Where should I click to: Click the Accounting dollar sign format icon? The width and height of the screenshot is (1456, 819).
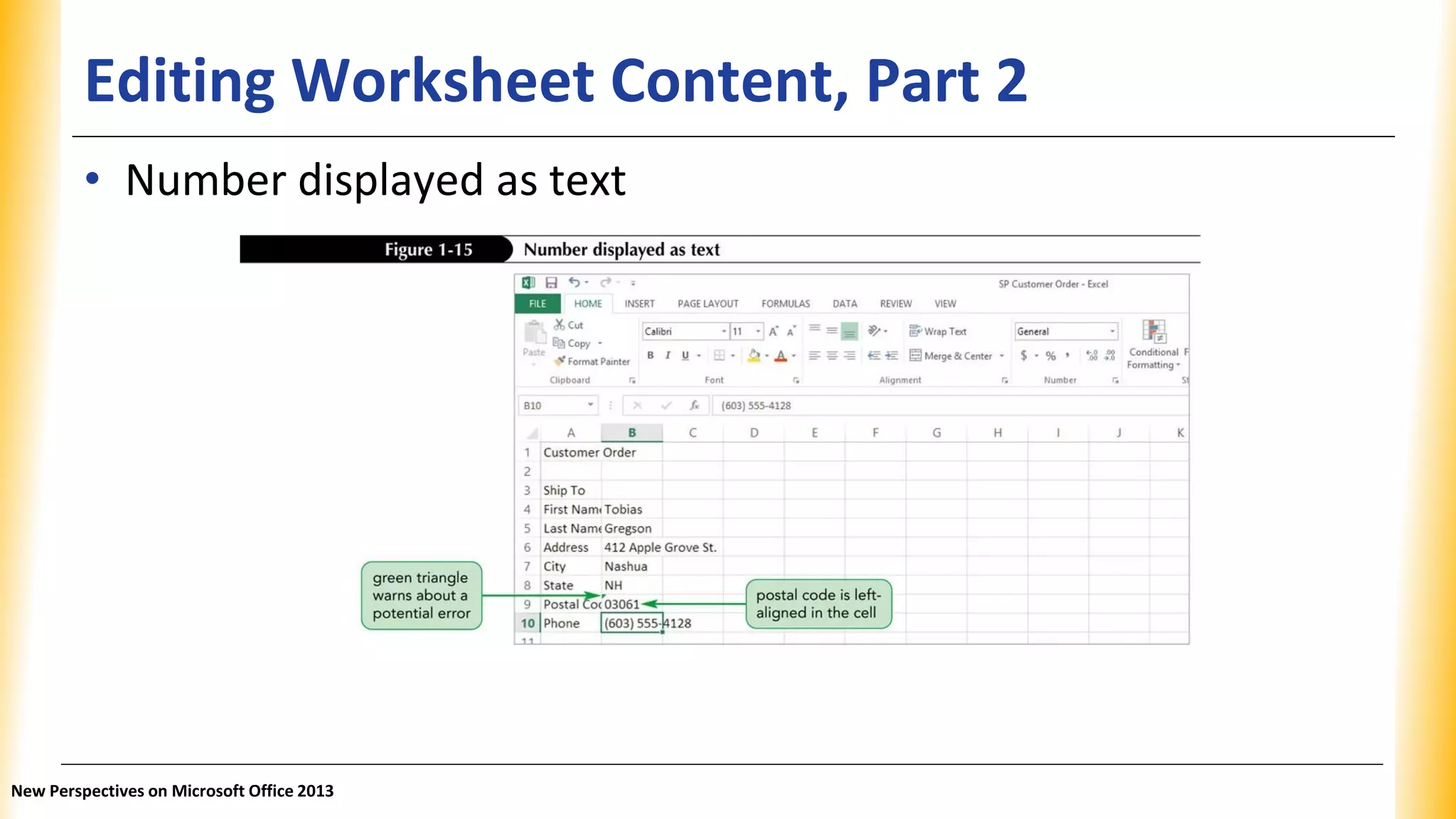tap(1024, 355)
